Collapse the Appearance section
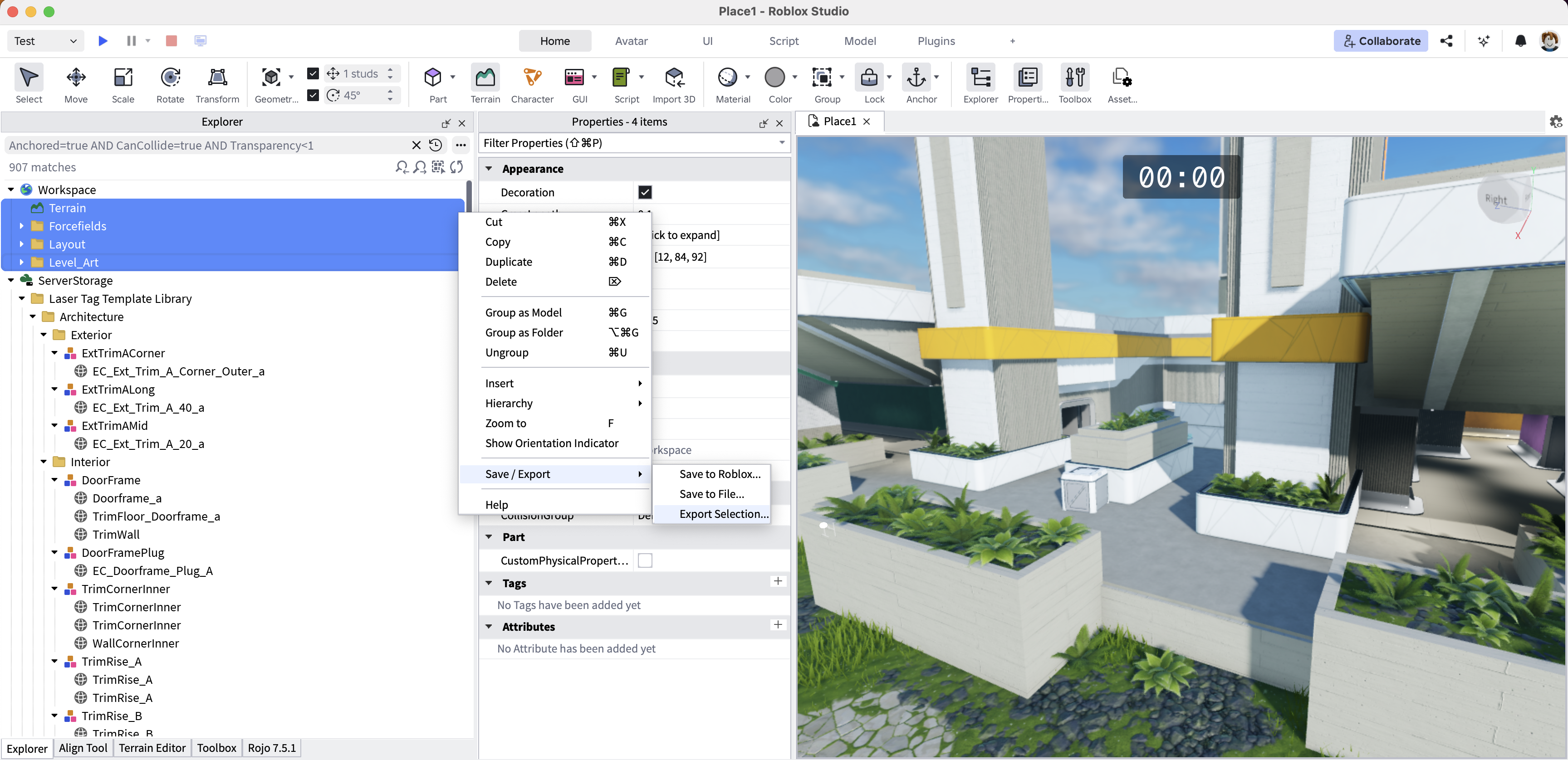The height and width of the screenshot is (760, 1568). (488, 169)
